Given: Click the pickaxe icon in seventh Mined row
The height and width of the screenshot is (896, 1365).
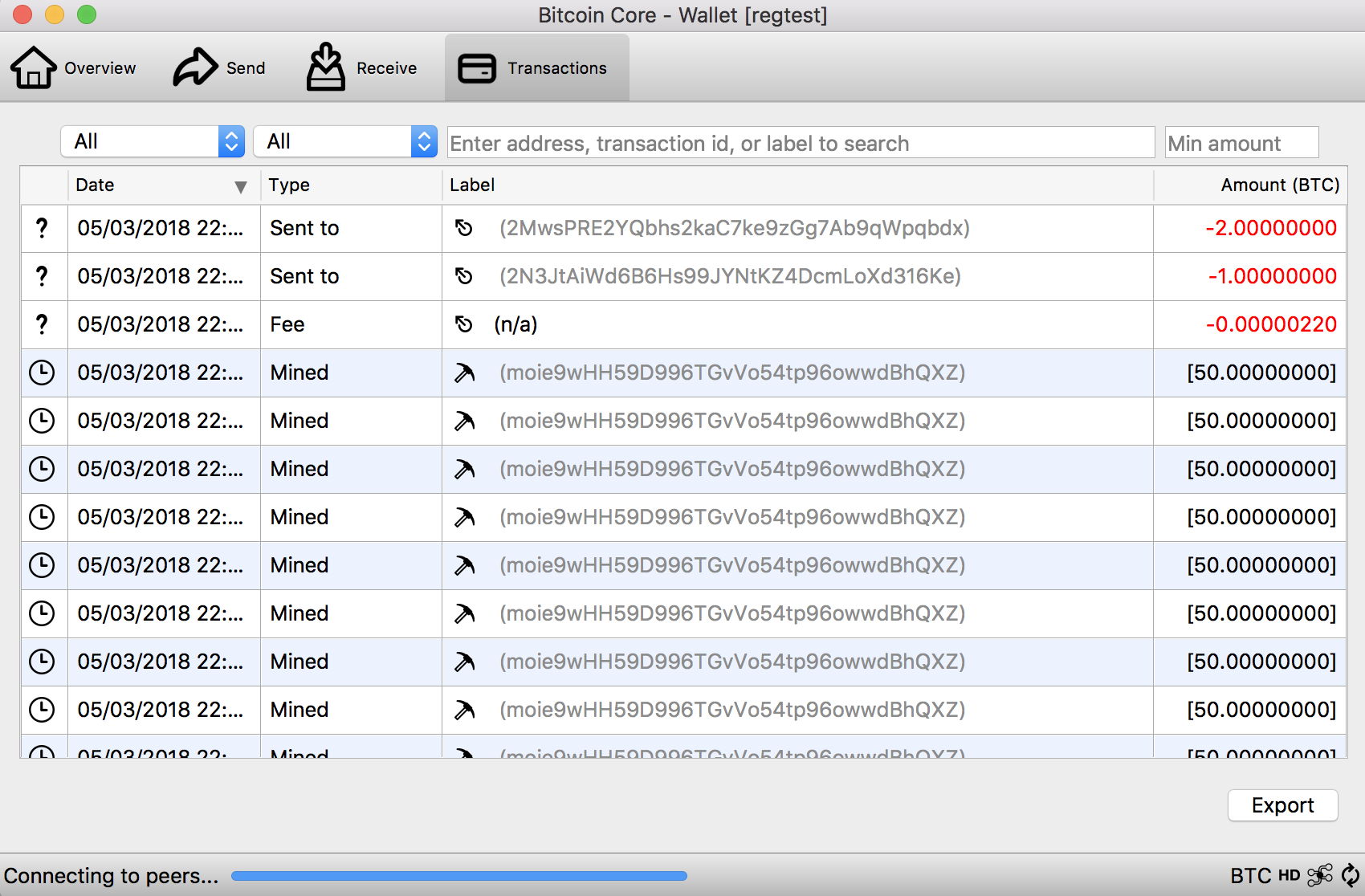Looking at the screenshot, I should (x=464, y=662).
